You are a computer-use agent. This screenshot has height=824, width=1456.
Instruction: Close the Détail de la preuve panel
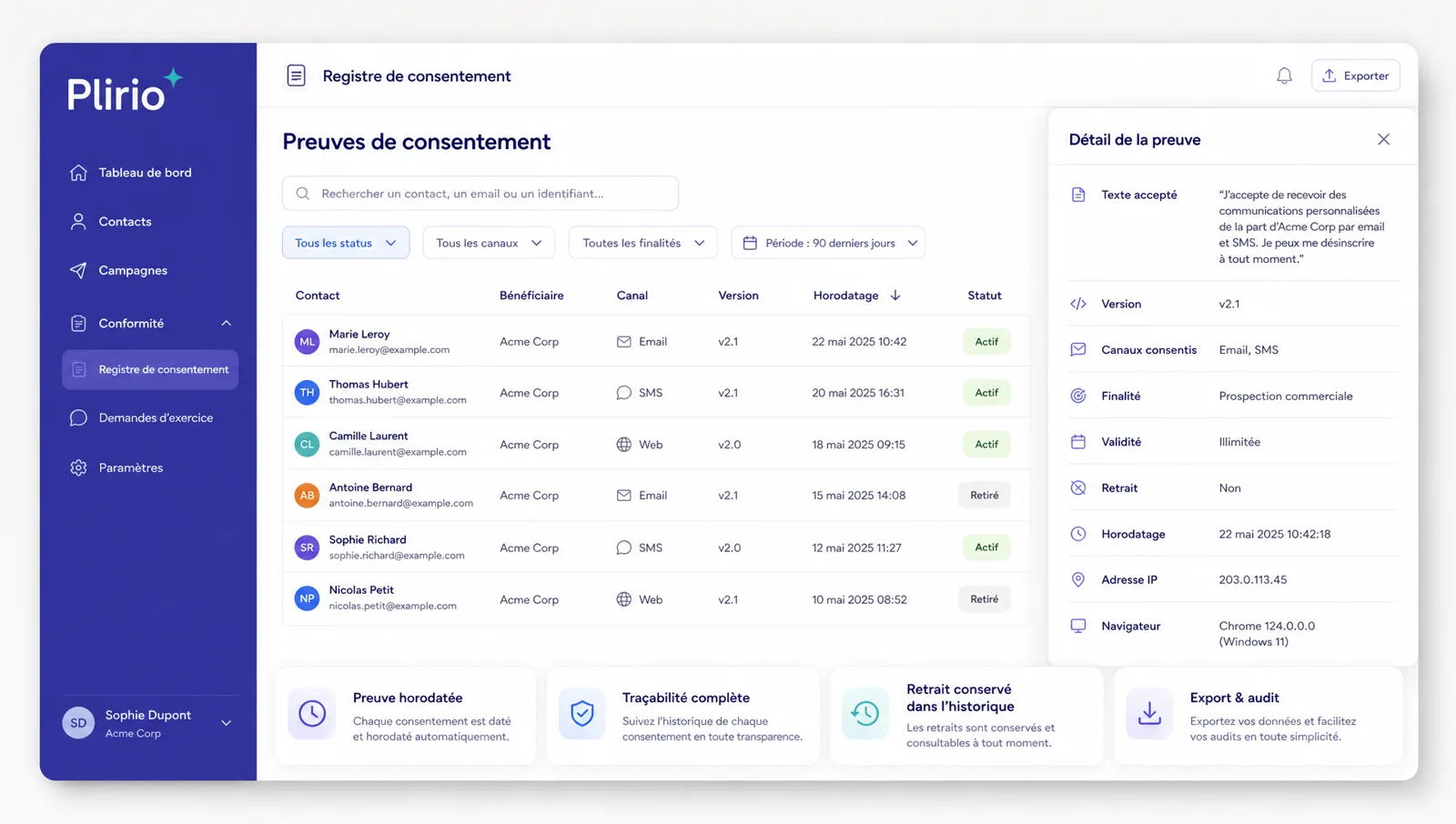coord(1383,139)
